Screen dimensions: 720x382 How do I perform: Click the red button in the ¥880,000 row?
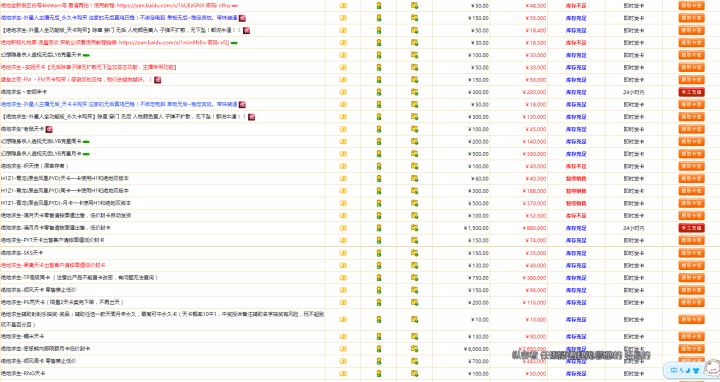click(x=691, y=228)
